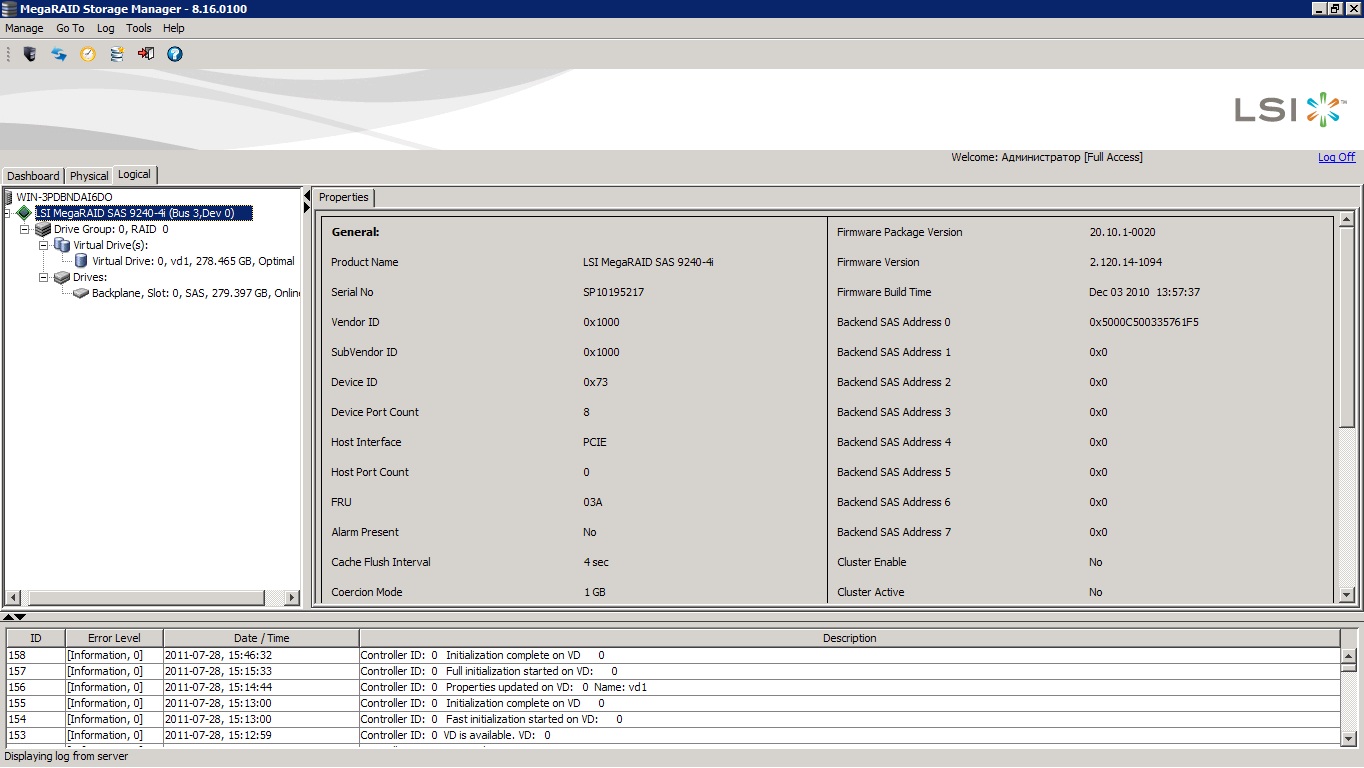Click the Log Off link
The height and width of the screenshot is (768, 1364).
[x=1336, y=157]
